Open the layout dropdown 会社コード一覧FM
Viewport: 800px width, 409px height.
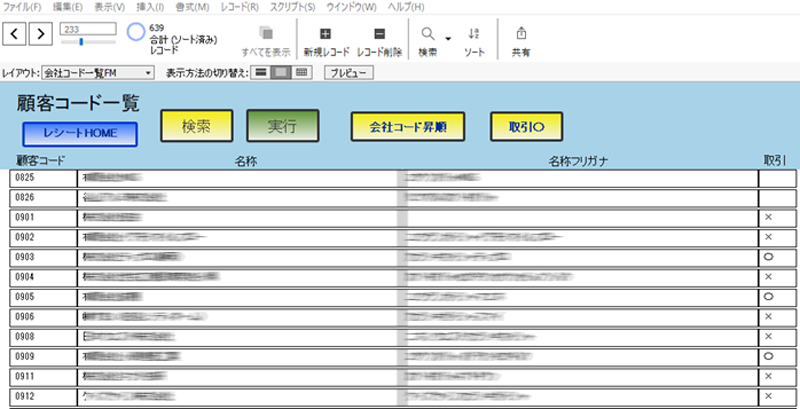click(98, 73)
